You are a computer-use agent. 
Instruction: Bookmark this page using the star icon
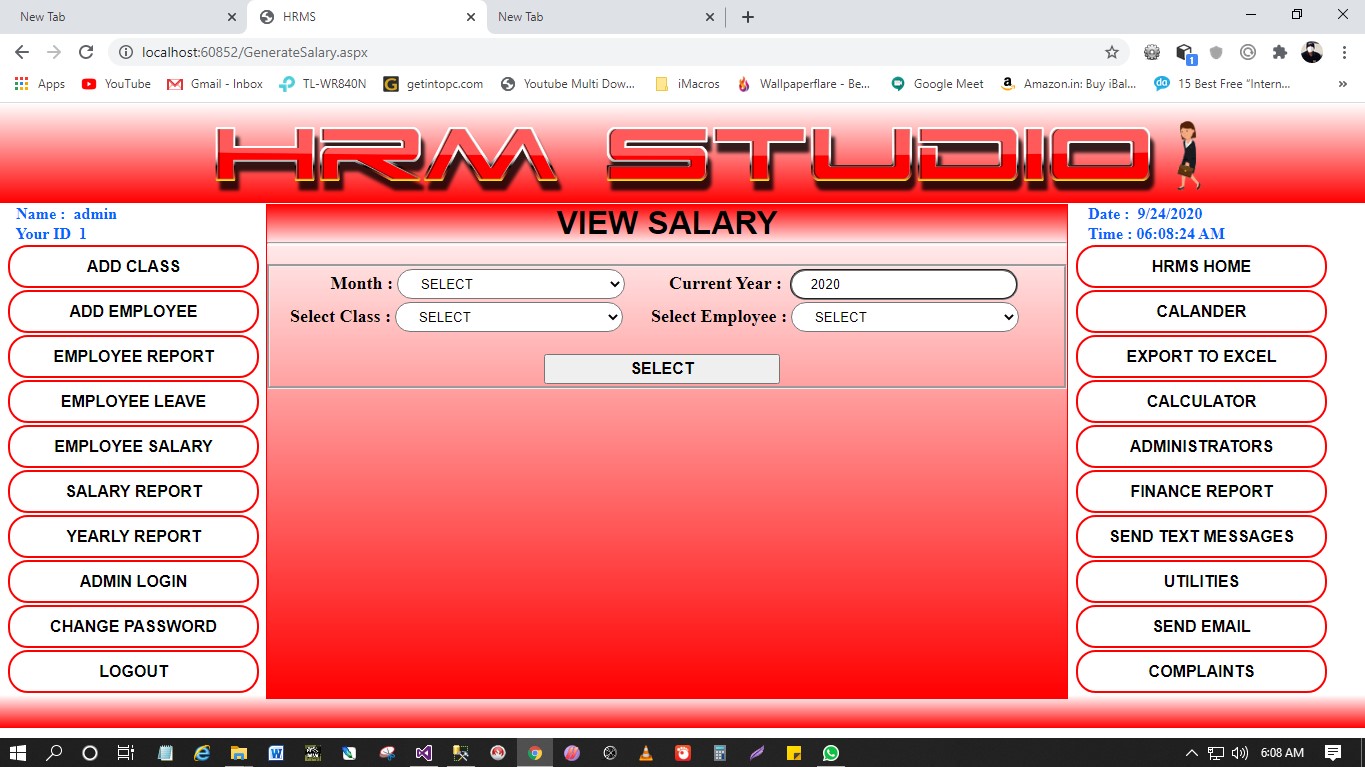(x=1111, y=52)
